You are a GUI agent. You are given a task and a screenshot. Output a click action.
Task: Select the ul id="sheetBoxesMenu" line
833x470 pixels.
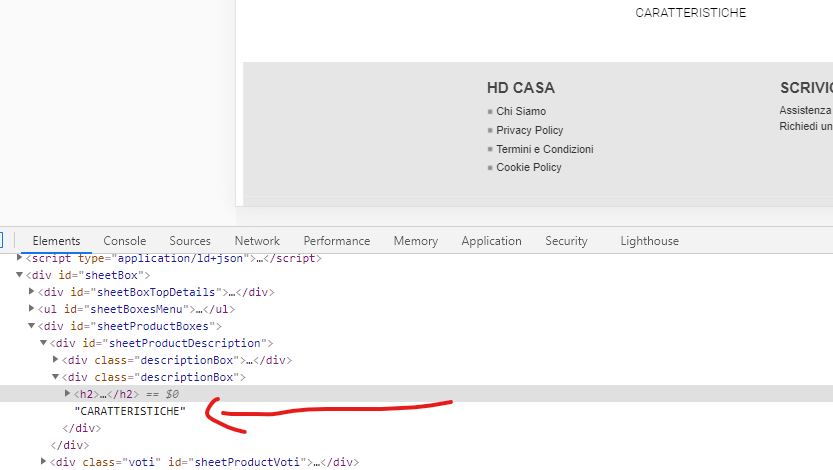(x=136, y=309)
